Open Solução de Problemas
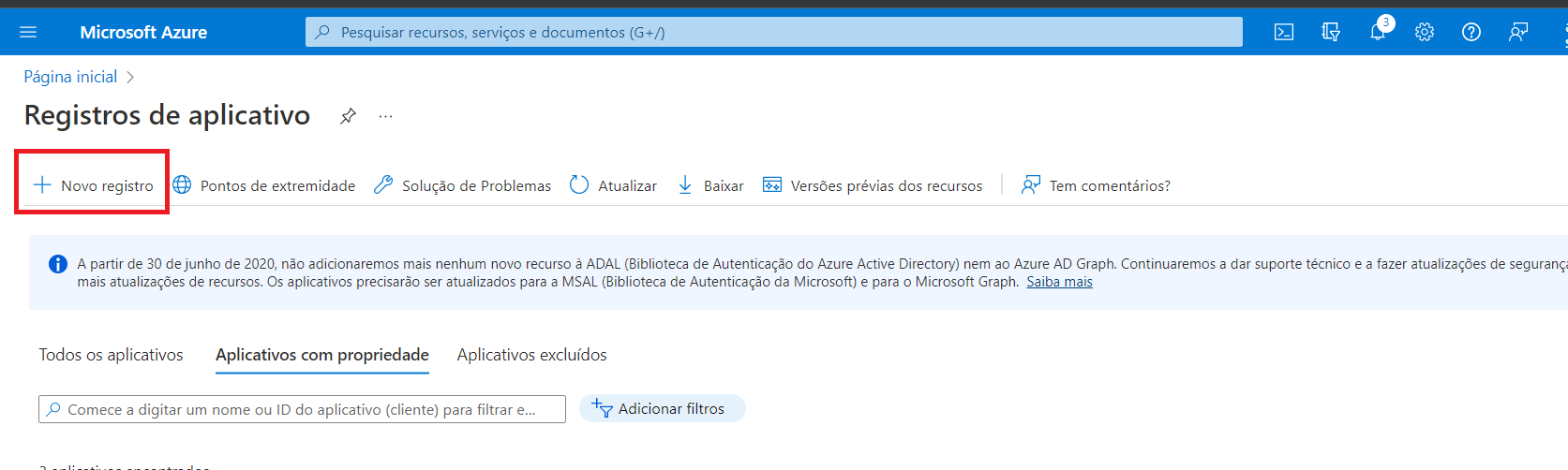This screenshot has height=470, width=1568. [463, 185]
